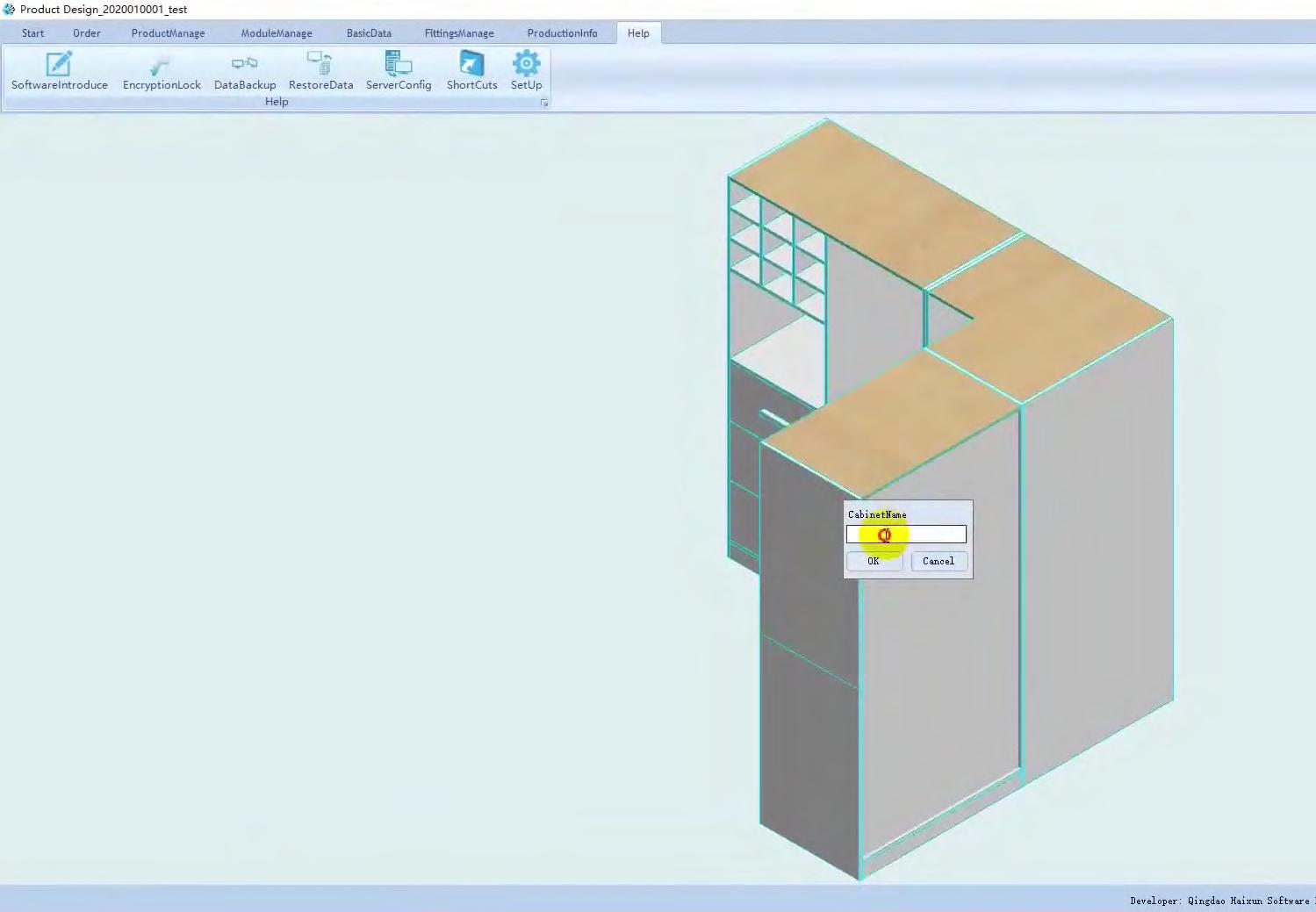1316x912 pixels.
Task: Launch the DataBackup tool
Action: (245, 70)
